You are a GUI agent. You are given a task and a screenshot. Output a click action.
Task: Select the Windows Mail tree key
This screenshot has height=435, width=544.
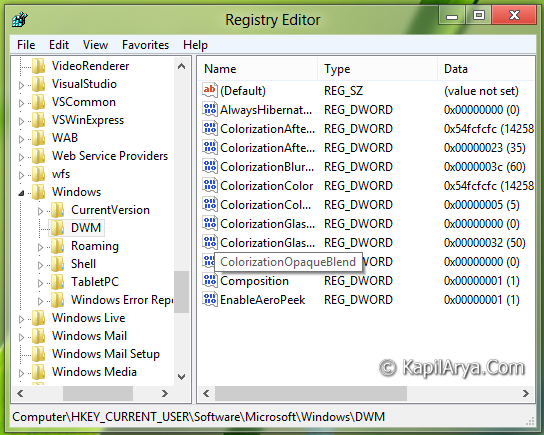click(x=90, y=336)
